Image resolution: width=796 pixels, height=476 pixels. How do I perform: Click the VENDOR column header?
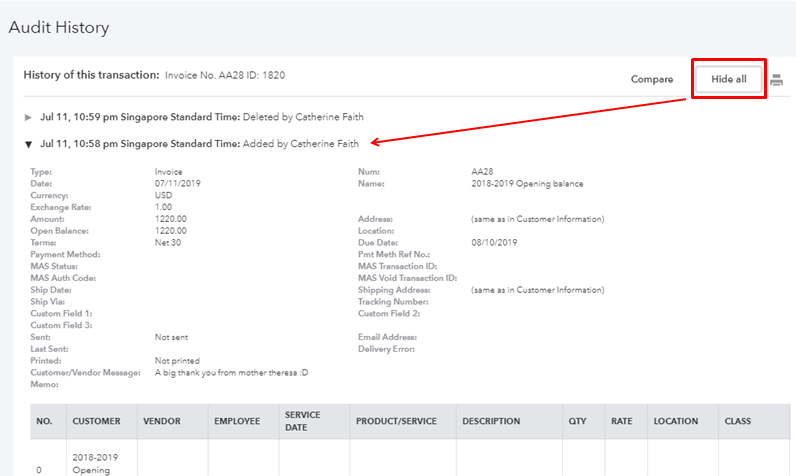point(161,422)
